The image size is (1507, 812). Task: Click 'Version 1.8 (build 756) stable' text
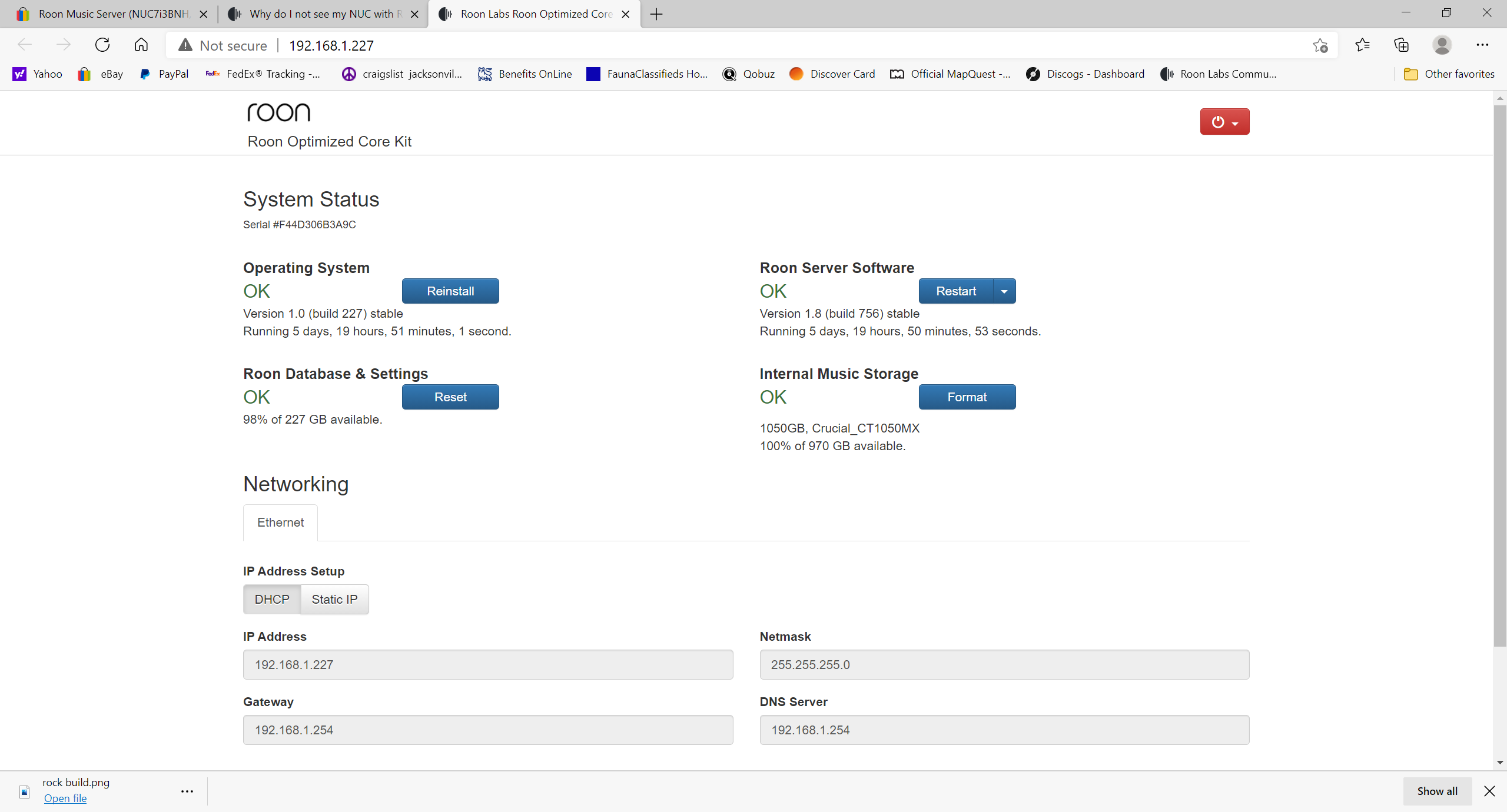pos(839,314)
